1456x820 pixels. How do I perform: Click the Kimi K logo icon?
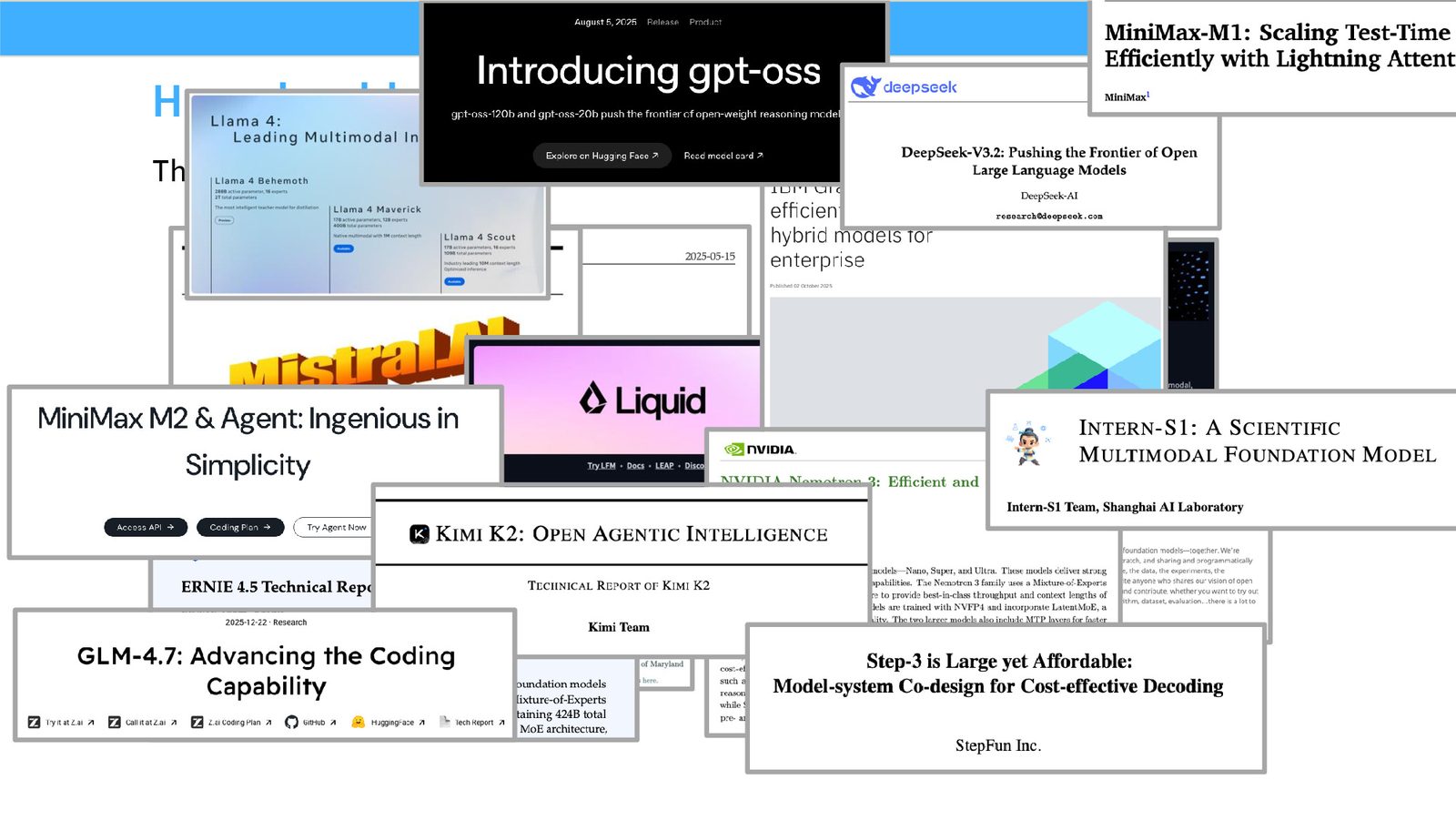click(x=420, y=534)
